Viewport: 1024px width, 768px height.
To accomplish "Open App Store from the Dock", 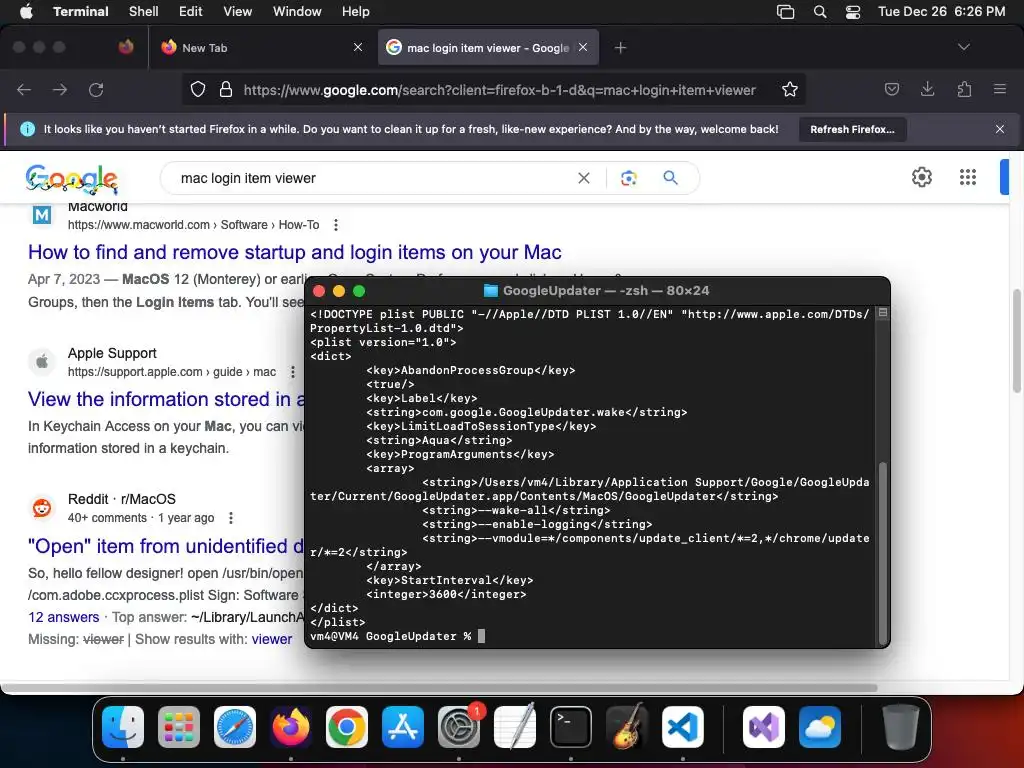I will click(x=403, y=727).
